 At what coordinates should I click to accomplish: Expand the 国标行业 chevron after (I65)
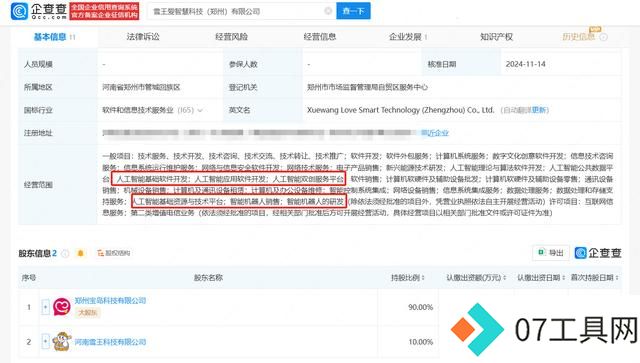(x=200, y=110)
